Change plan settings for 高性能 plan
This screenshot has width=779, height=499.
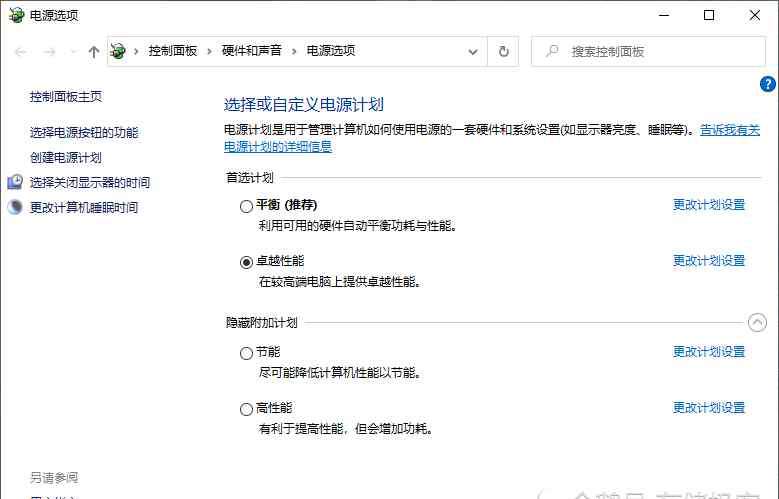[709, 408]
